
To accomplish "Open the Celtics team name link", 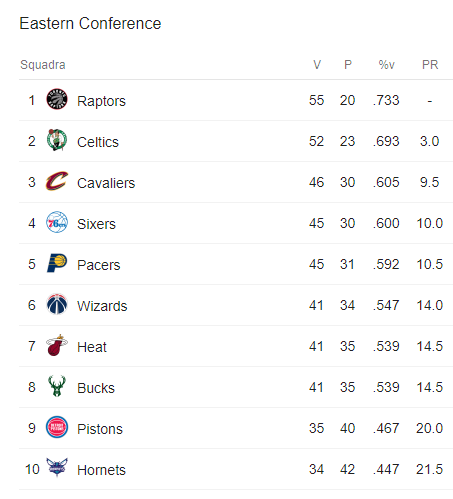I will [x=98, y=142].
